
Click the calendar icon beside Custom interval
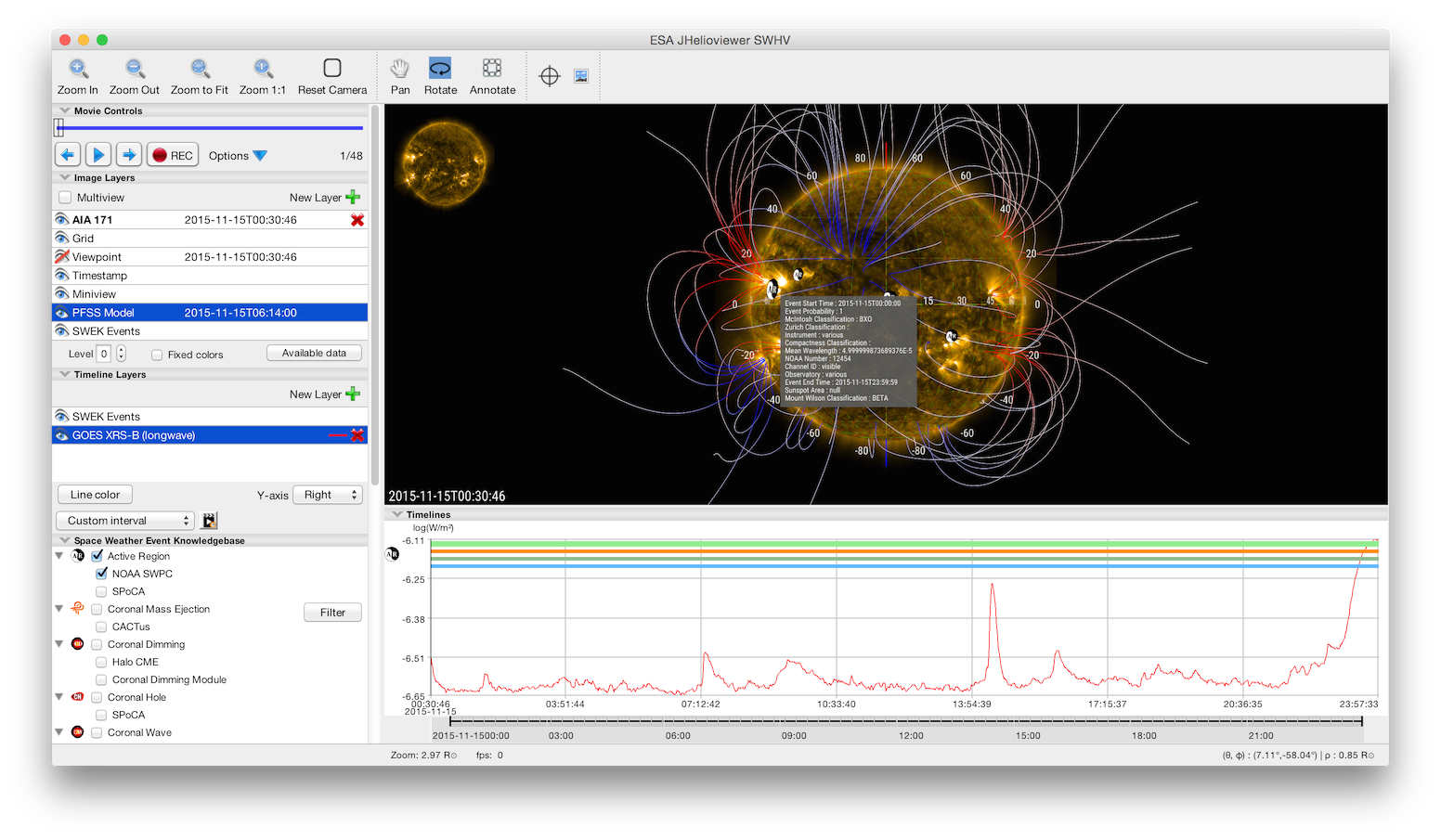[210, 521]
